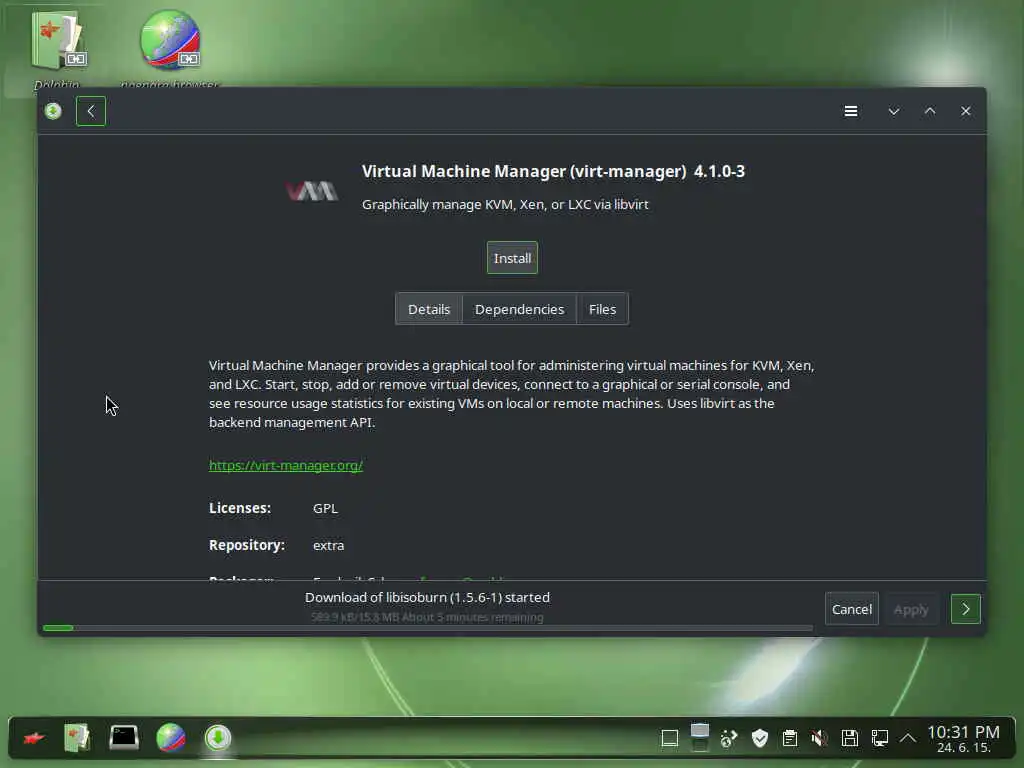
Task: Click the show desktop tray icon
Action: point(669,739)
